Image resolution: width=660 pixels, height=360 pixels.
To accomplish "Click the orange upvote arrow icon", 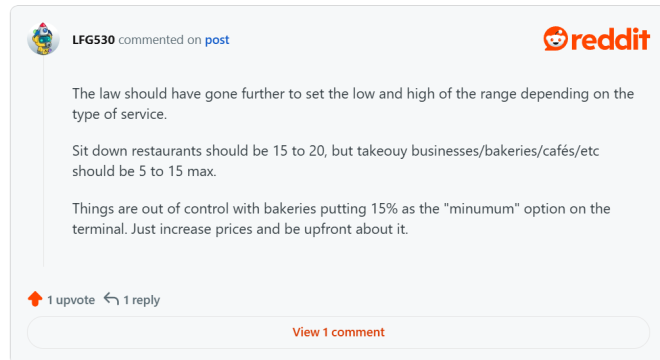I will [35, 299].
